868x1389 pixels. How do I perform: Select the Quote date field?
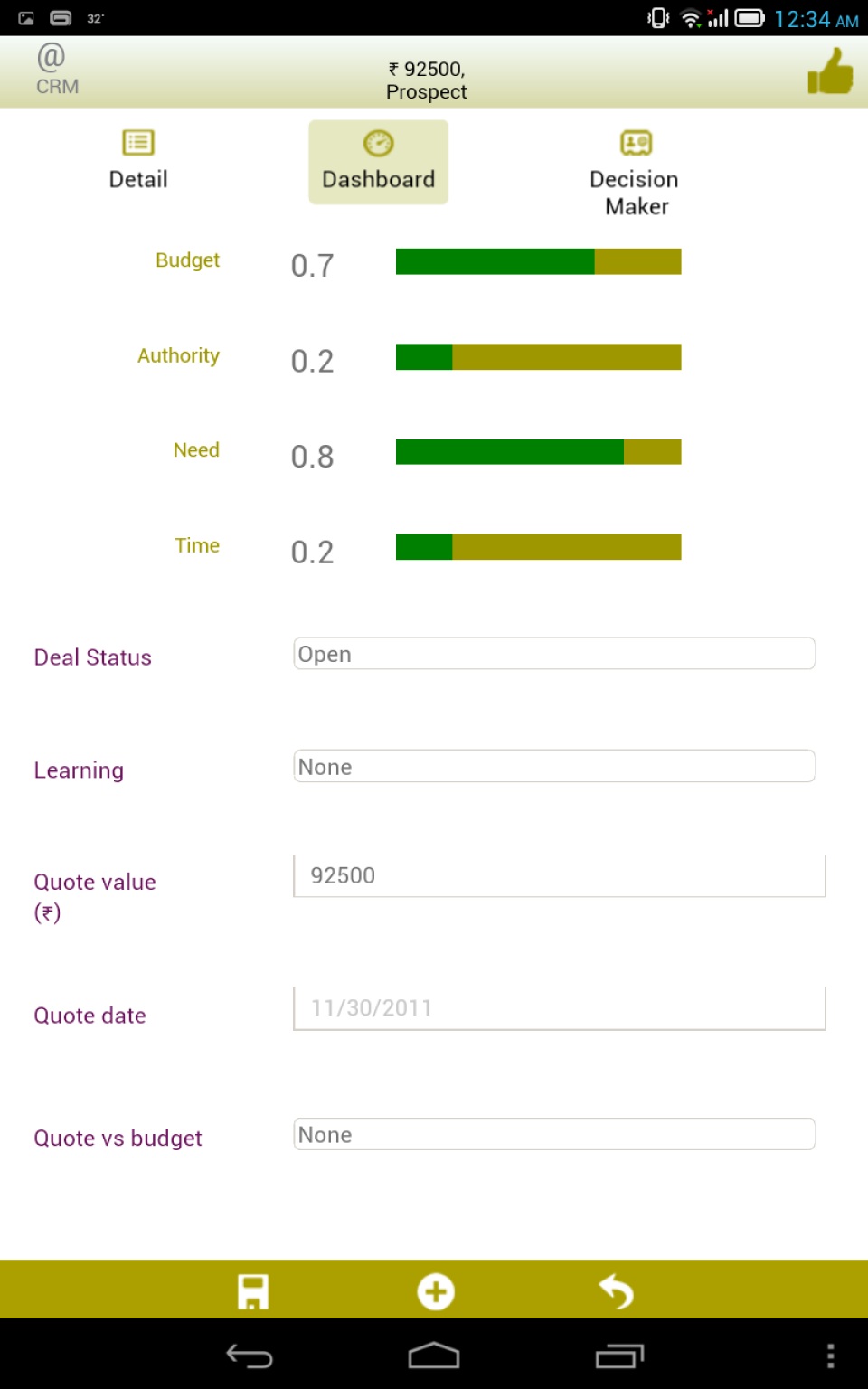pyautogui.click(x=560, y=1008)
